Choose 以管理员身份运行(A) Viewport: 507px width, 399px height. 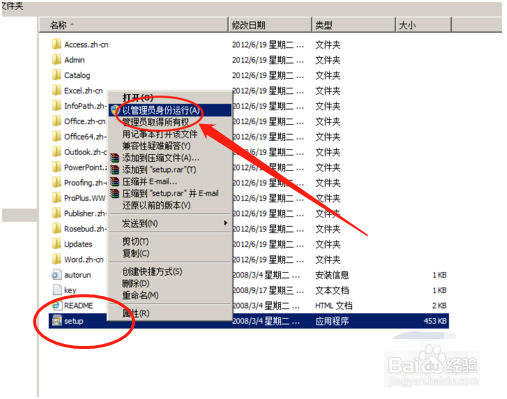(171, 110)
